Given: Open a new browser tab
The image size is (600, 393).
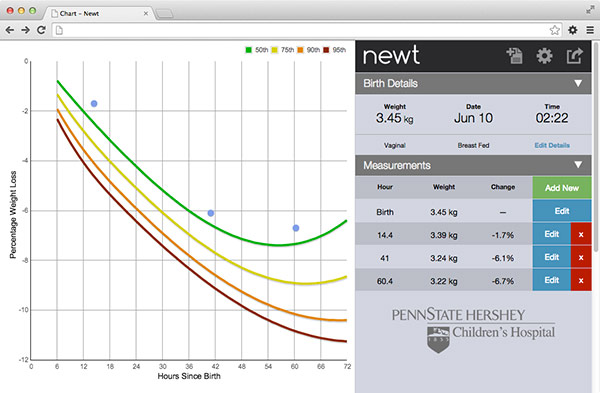Looking at the screenshot, I should [x=165, y=14].
